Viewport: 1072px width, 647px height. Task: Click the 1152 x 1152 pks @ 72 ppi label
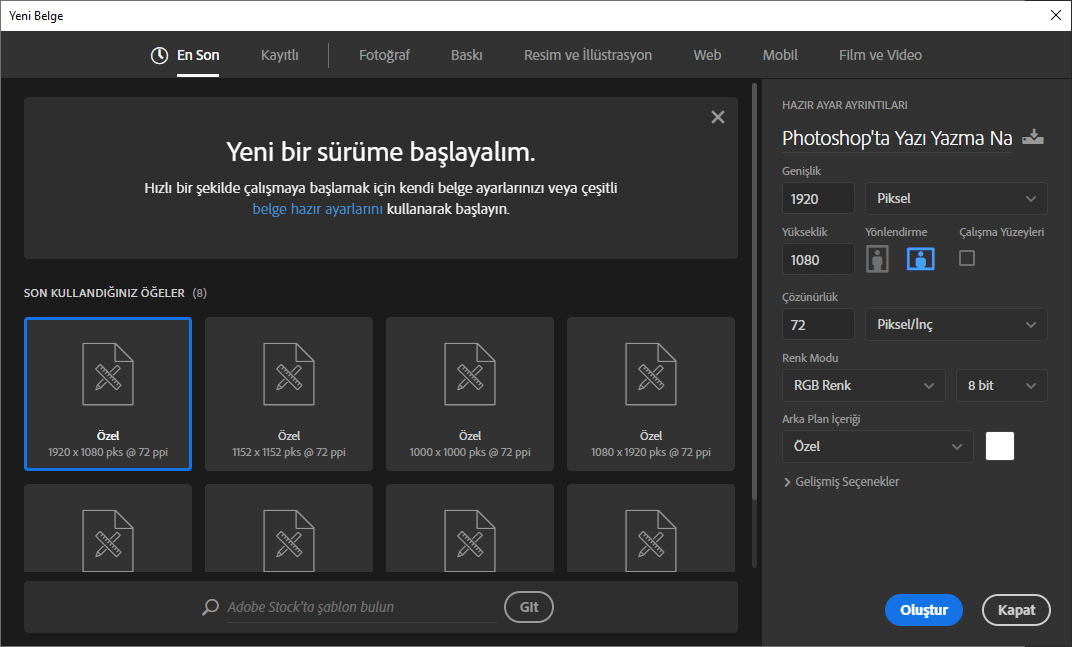(x=289, y=452)
